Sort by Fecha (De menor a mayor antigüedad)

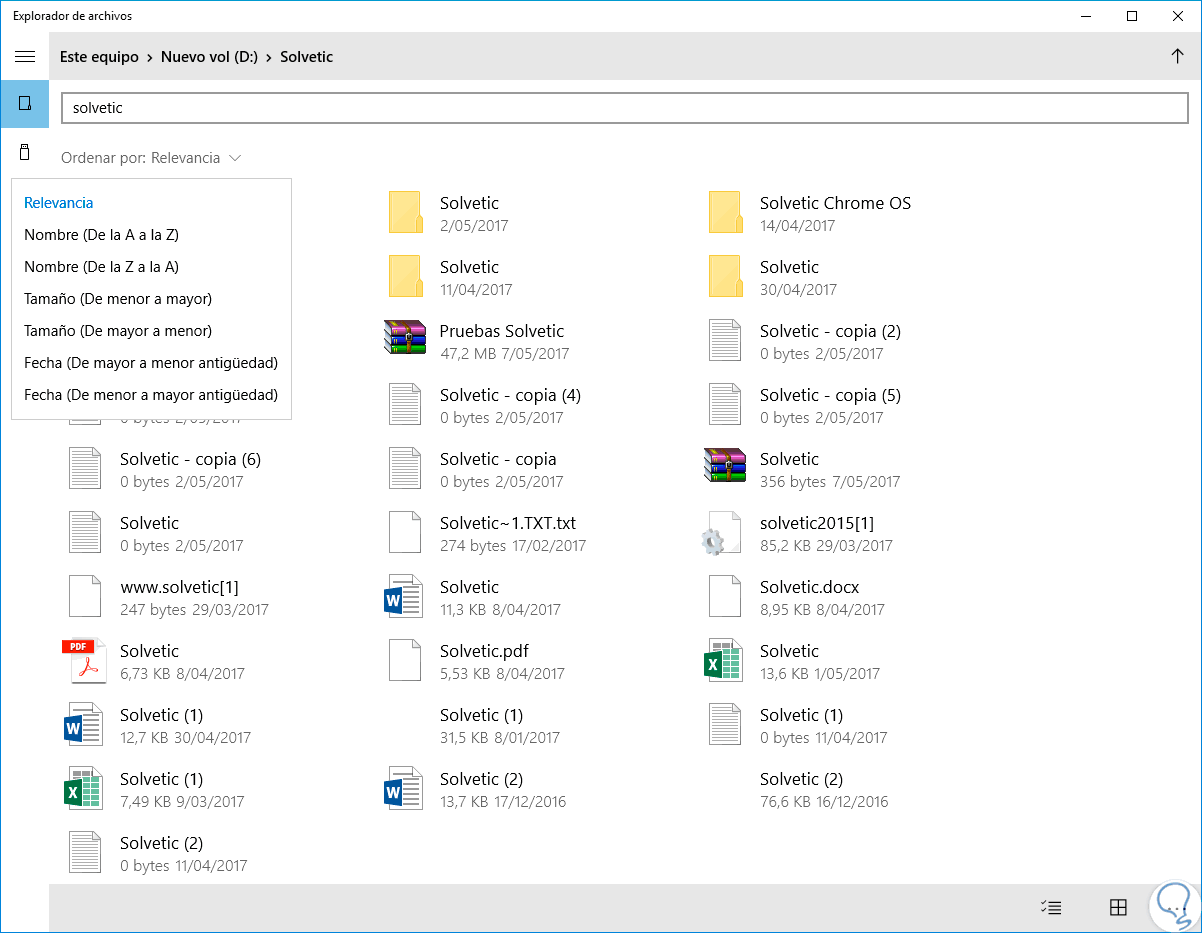point(151,395)
